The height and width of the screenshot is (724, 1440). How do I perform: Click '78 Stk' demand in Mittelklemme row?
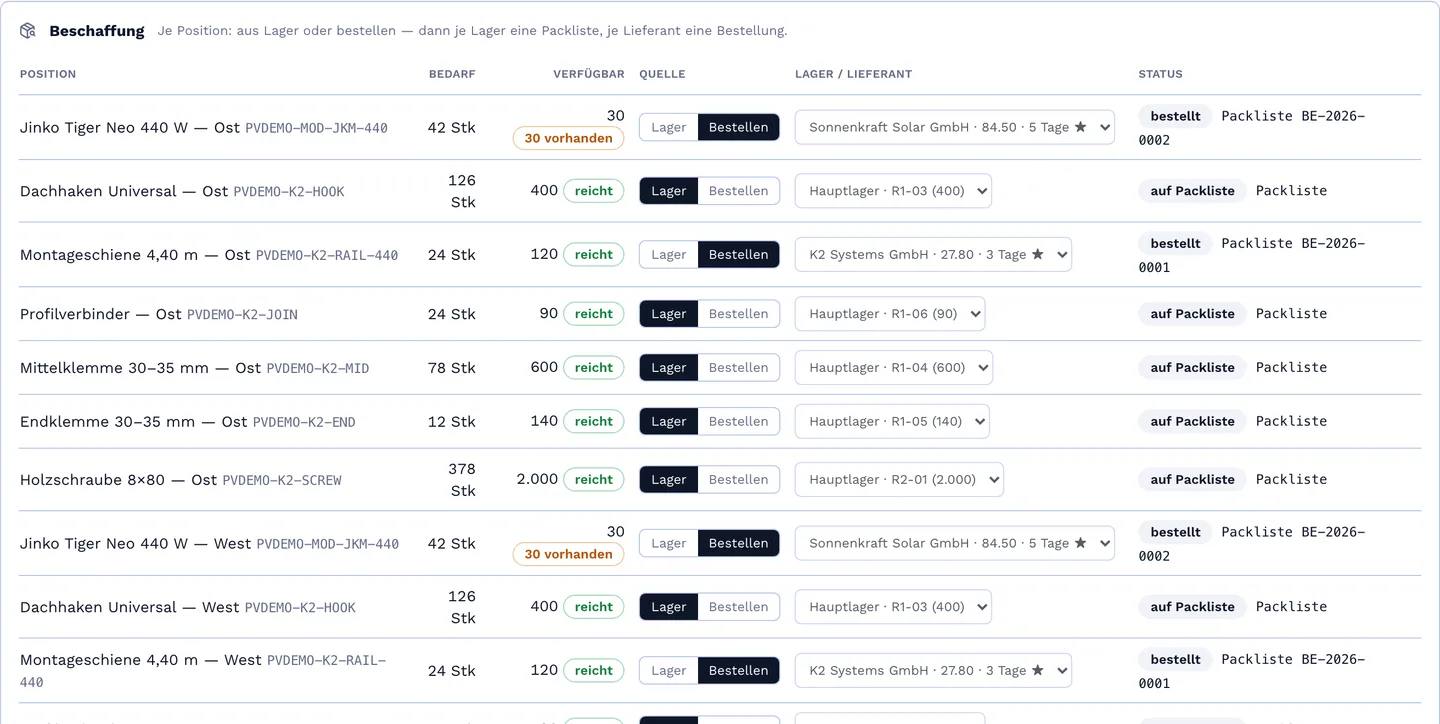coord(452,368)
